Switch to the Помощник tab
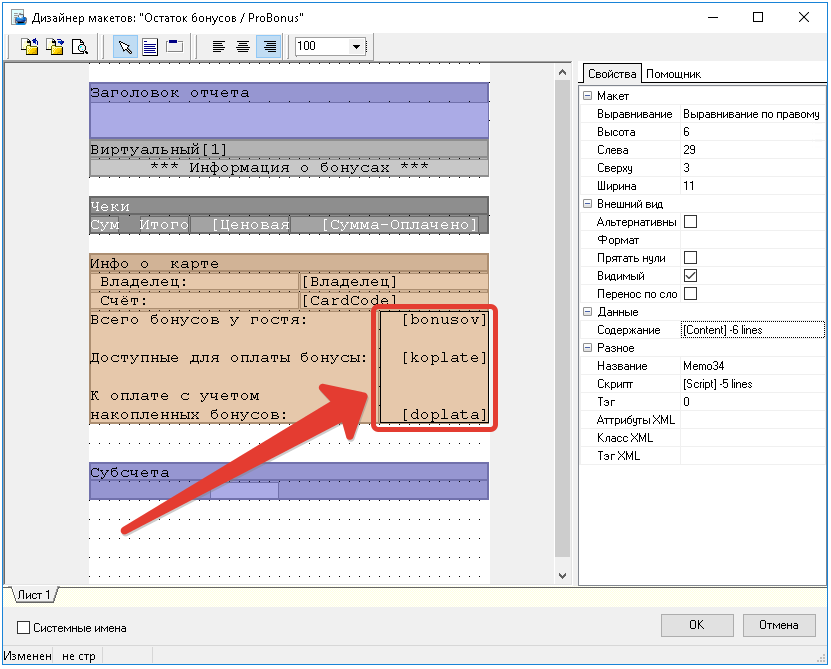This screenshot has height=669, width=831. [x=673, y=74]
